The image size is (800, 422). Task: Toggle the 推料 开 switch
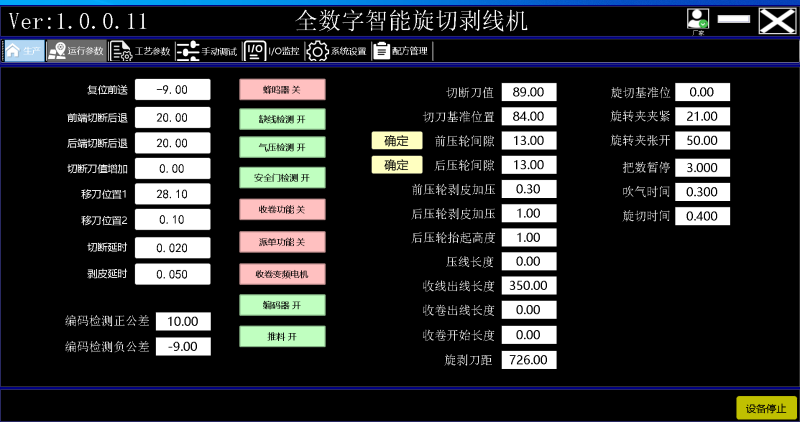tap(282, 336)
